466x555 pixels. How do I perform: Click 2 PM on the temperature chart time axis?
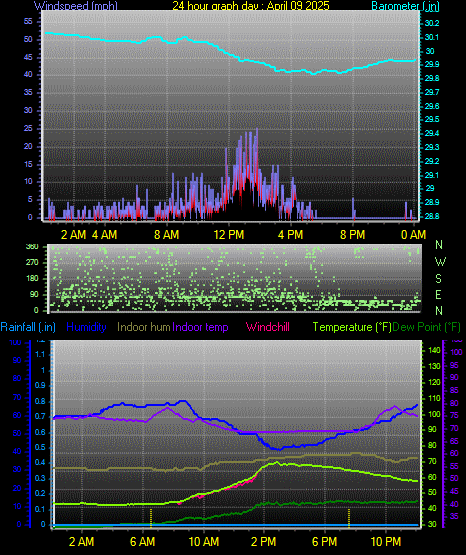pos(264,542)
